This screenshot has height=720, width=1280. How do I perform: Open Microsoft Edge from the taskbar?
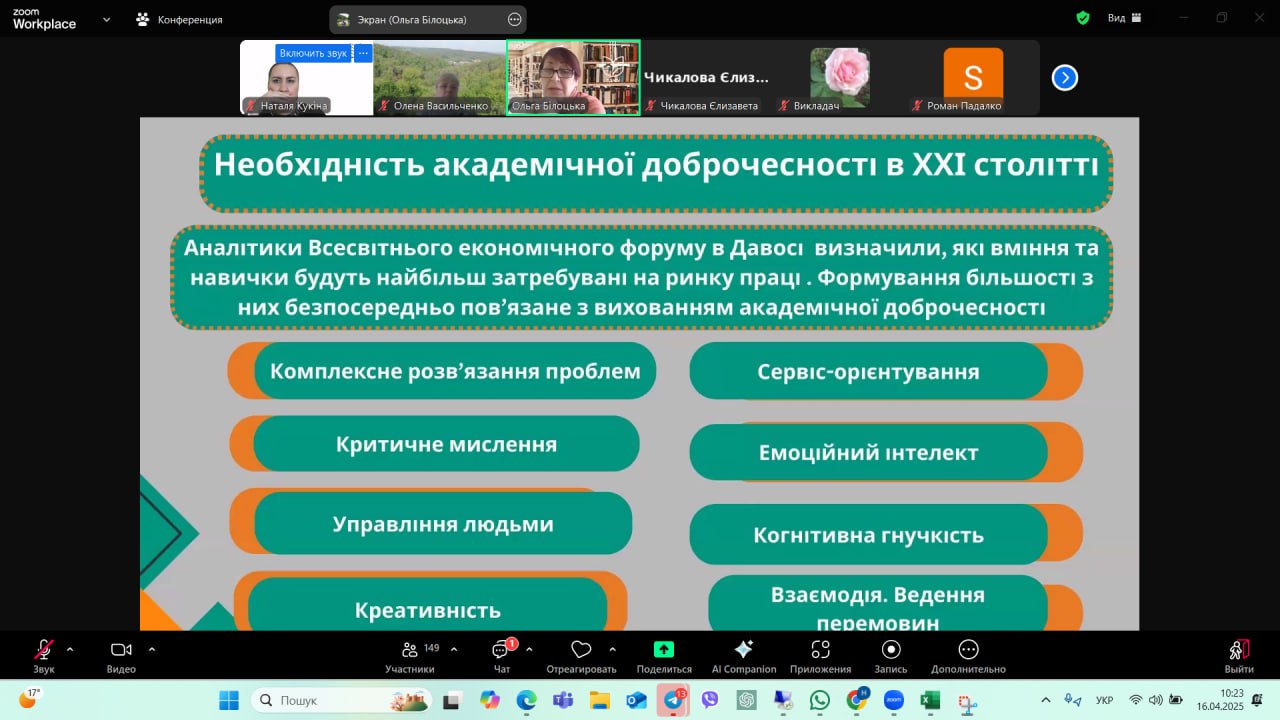[x=526, y=700]
